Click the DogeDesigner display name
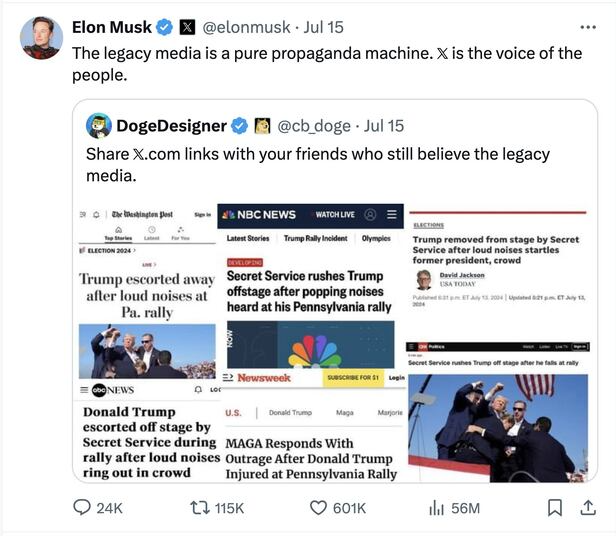Viewport: 616px width, 536px height. (x=171, y=126)
